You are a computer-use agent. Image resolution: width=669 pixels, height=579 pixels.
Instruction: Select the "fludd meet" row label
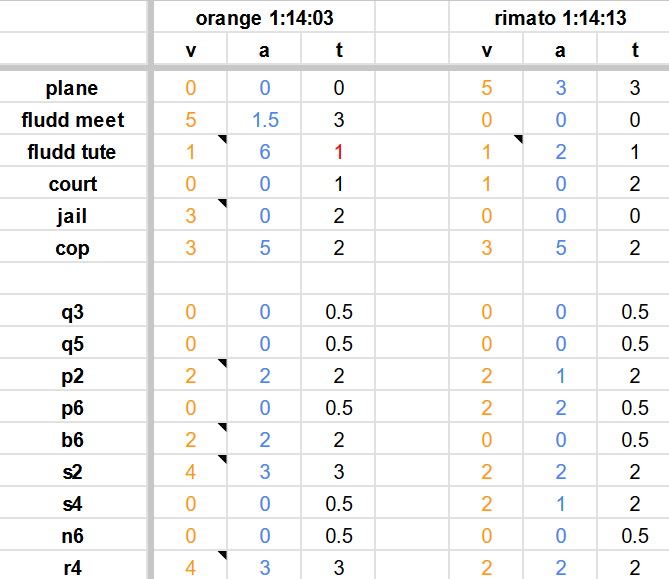[x=73, y=120]
